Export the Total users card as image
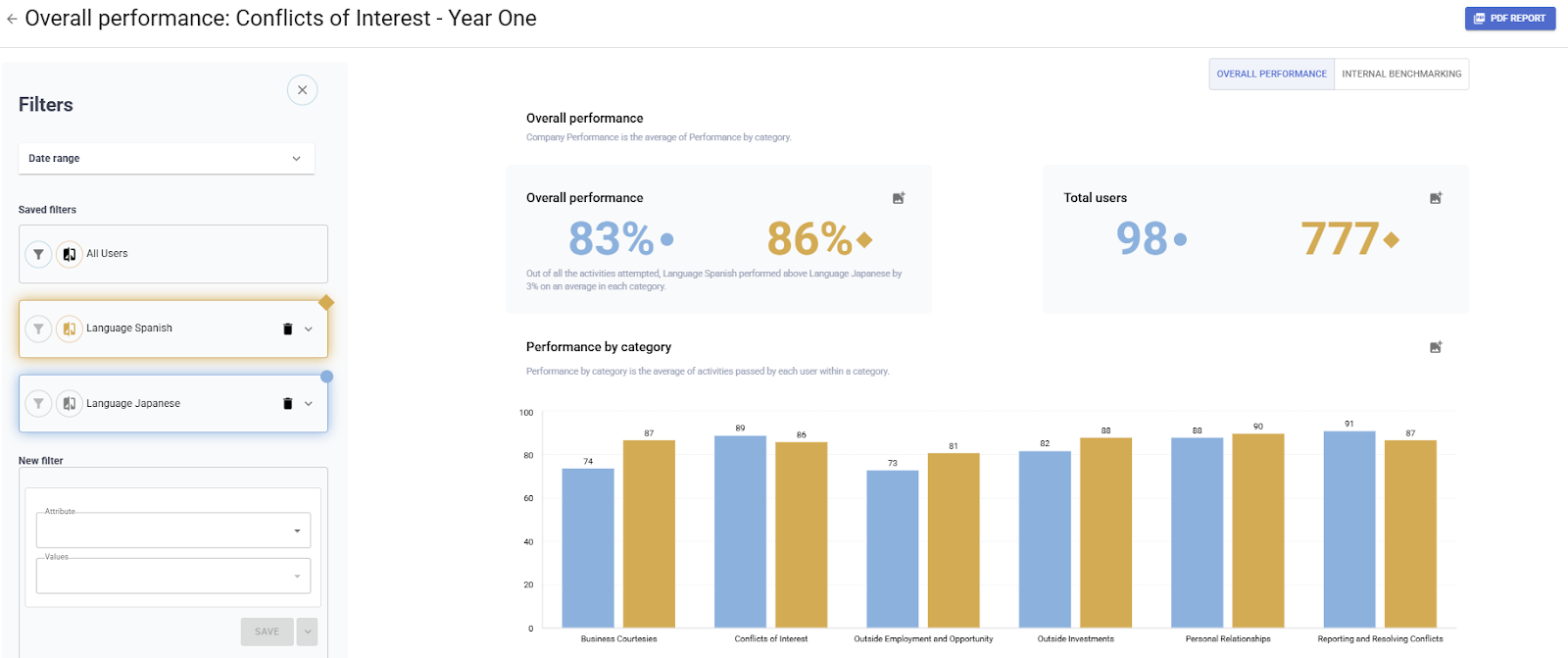 [1436, 198]
